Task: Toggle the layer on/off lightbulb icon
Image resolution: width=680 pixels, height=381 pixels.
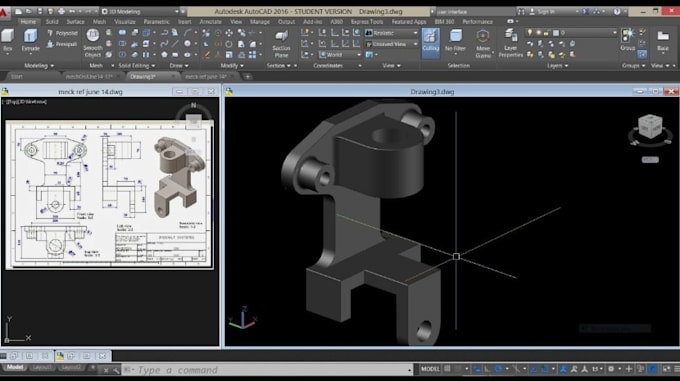Action: (530, 33)
